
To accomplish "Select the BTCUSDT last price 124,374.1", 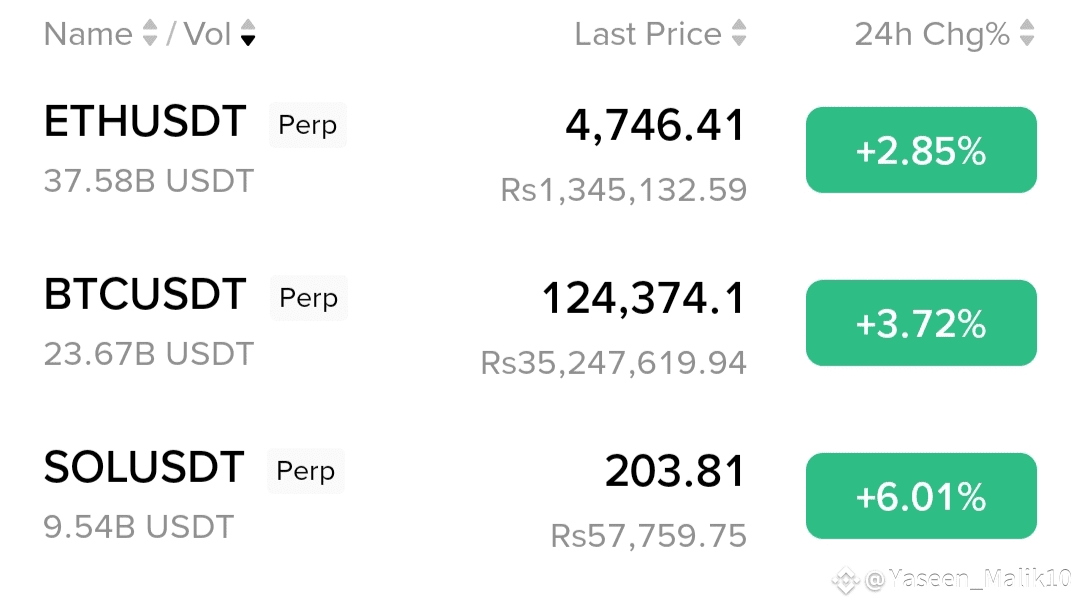I will pos(644,299).
